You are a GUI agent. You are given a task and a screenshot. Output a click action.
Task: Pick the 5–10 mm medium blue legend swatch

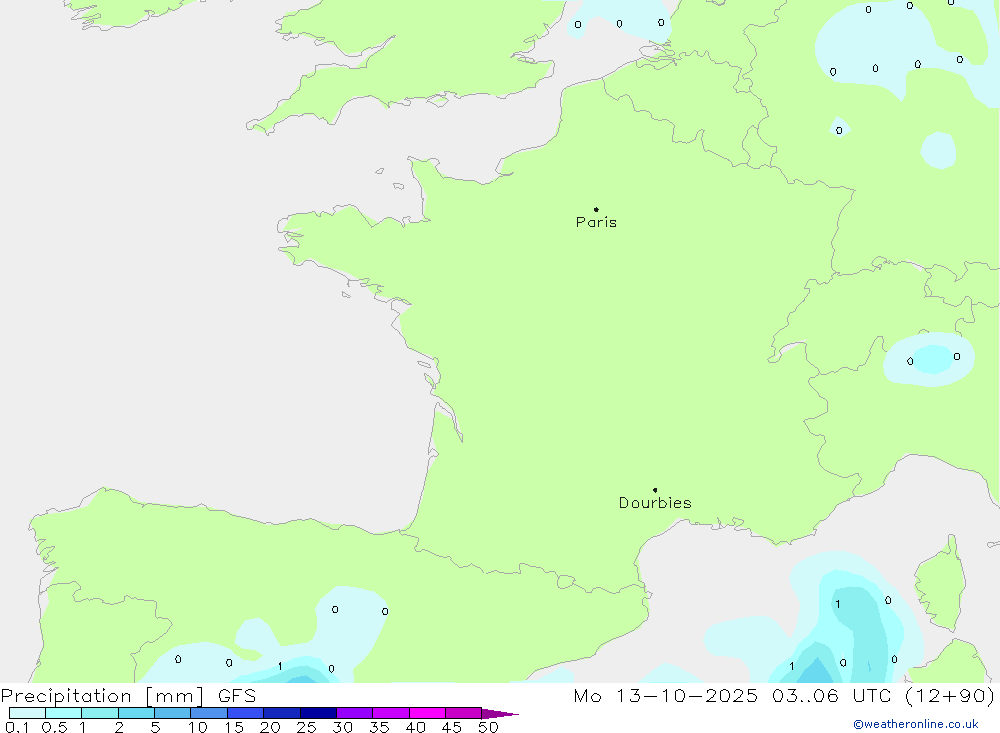pos(173,713)
